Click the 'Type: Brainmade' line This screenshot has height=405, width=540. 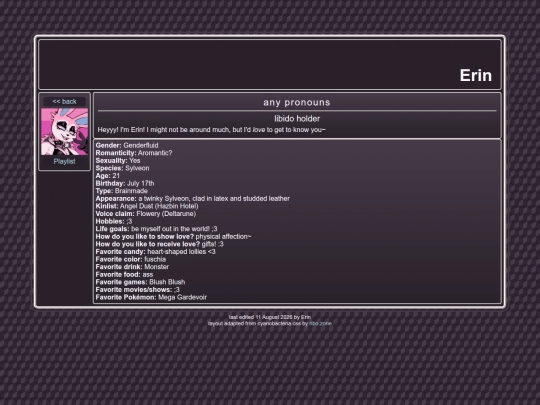coord(122,191)
